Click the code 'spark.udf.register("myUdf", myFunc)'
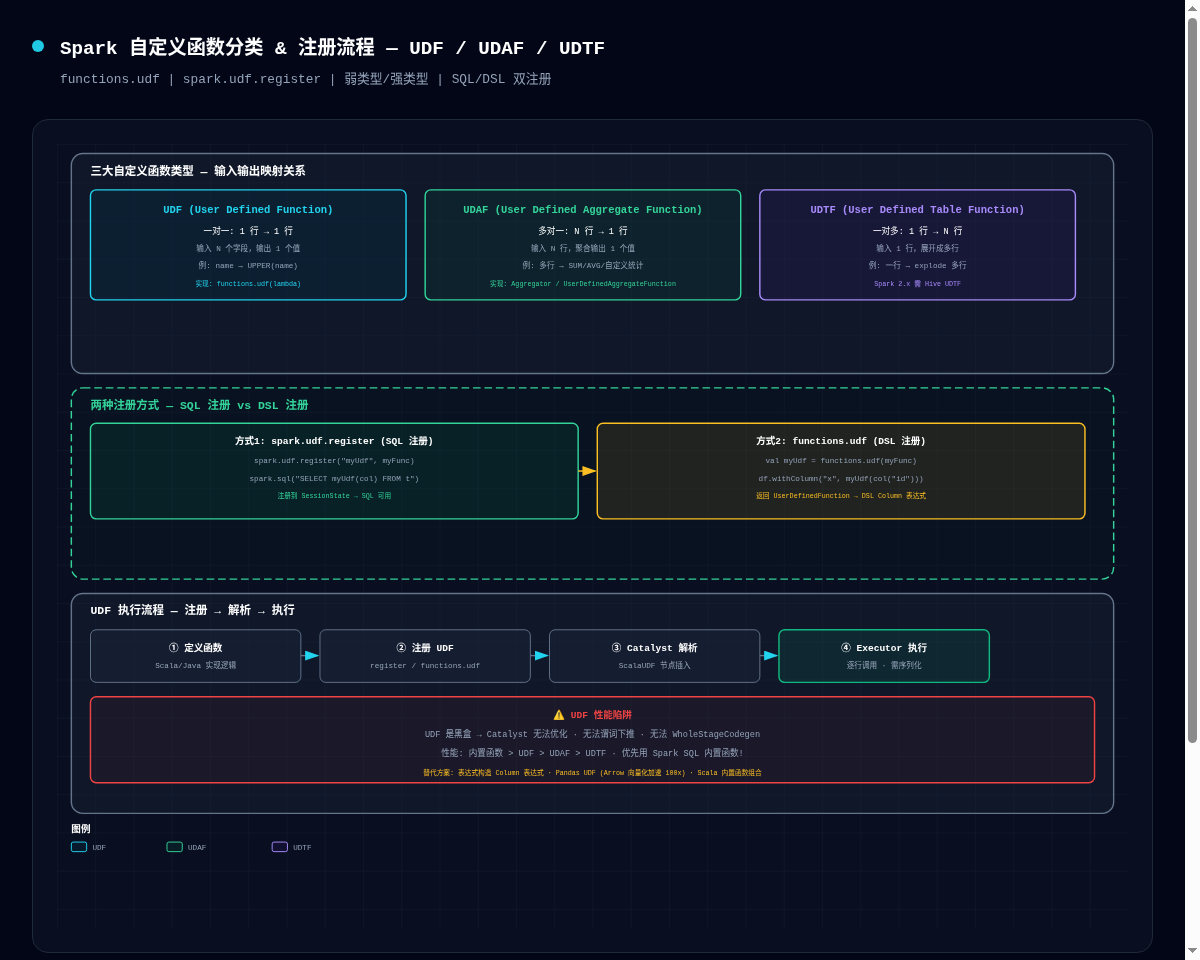The image size is (1200, 960). (x=334, y=461)
